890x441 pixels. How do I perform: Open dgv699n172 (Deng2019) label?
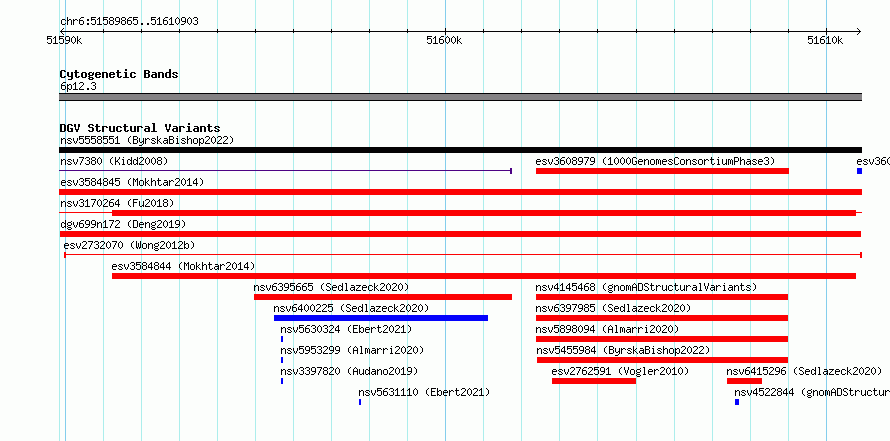[x=123, y=224]
